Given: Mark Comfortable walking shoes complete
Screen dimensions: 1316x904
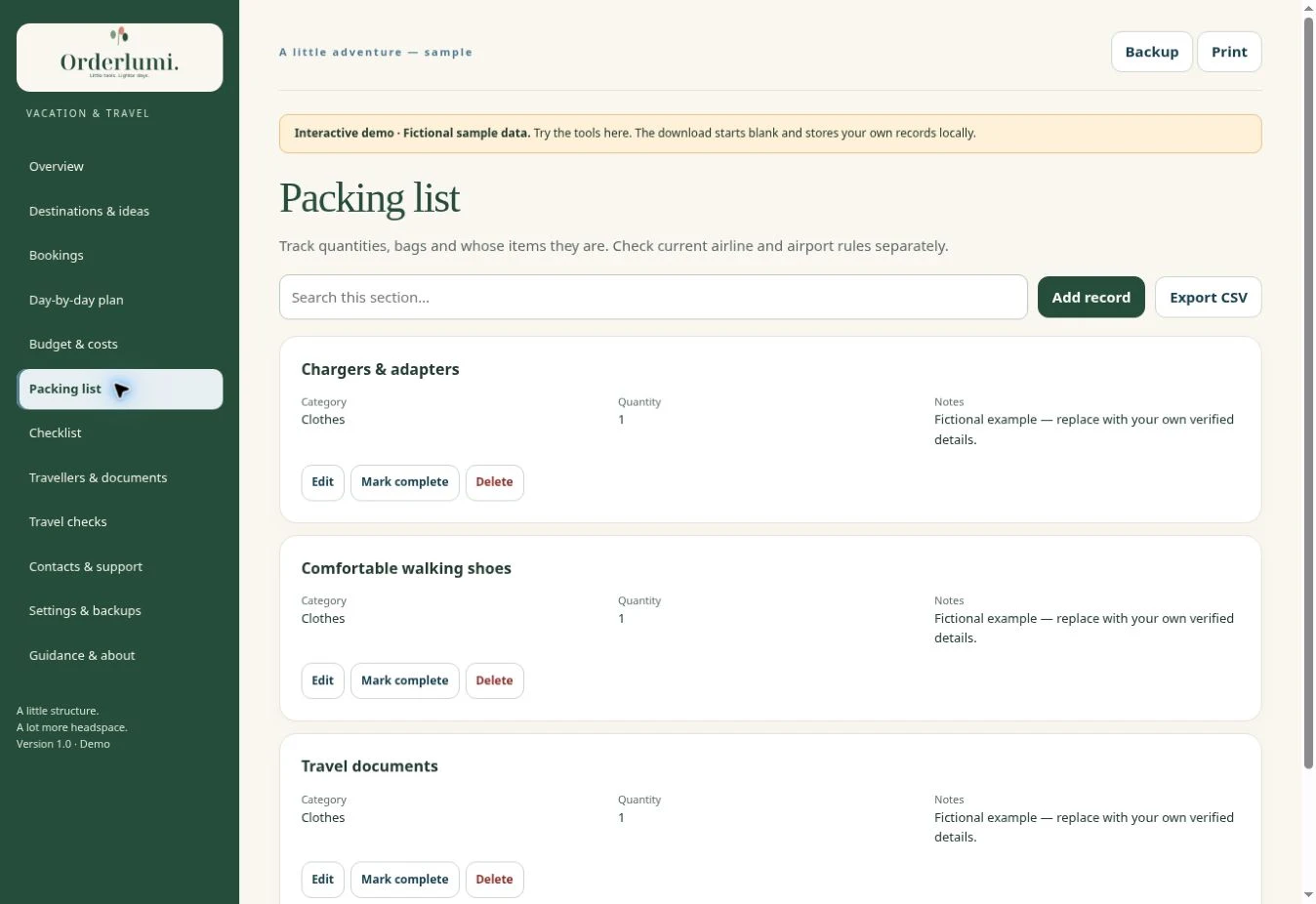Looking at the screenshot, I should pos(404,680).
